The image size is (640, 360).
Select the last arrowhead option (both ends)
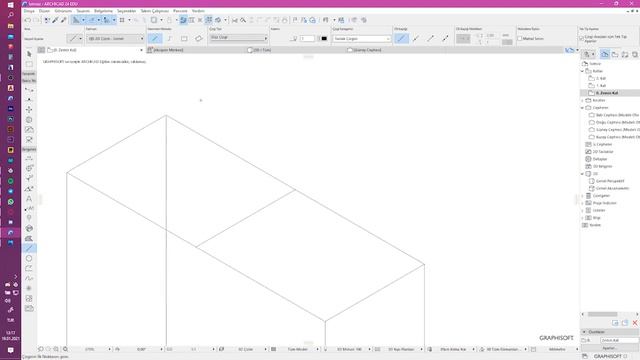coord(445,38)
